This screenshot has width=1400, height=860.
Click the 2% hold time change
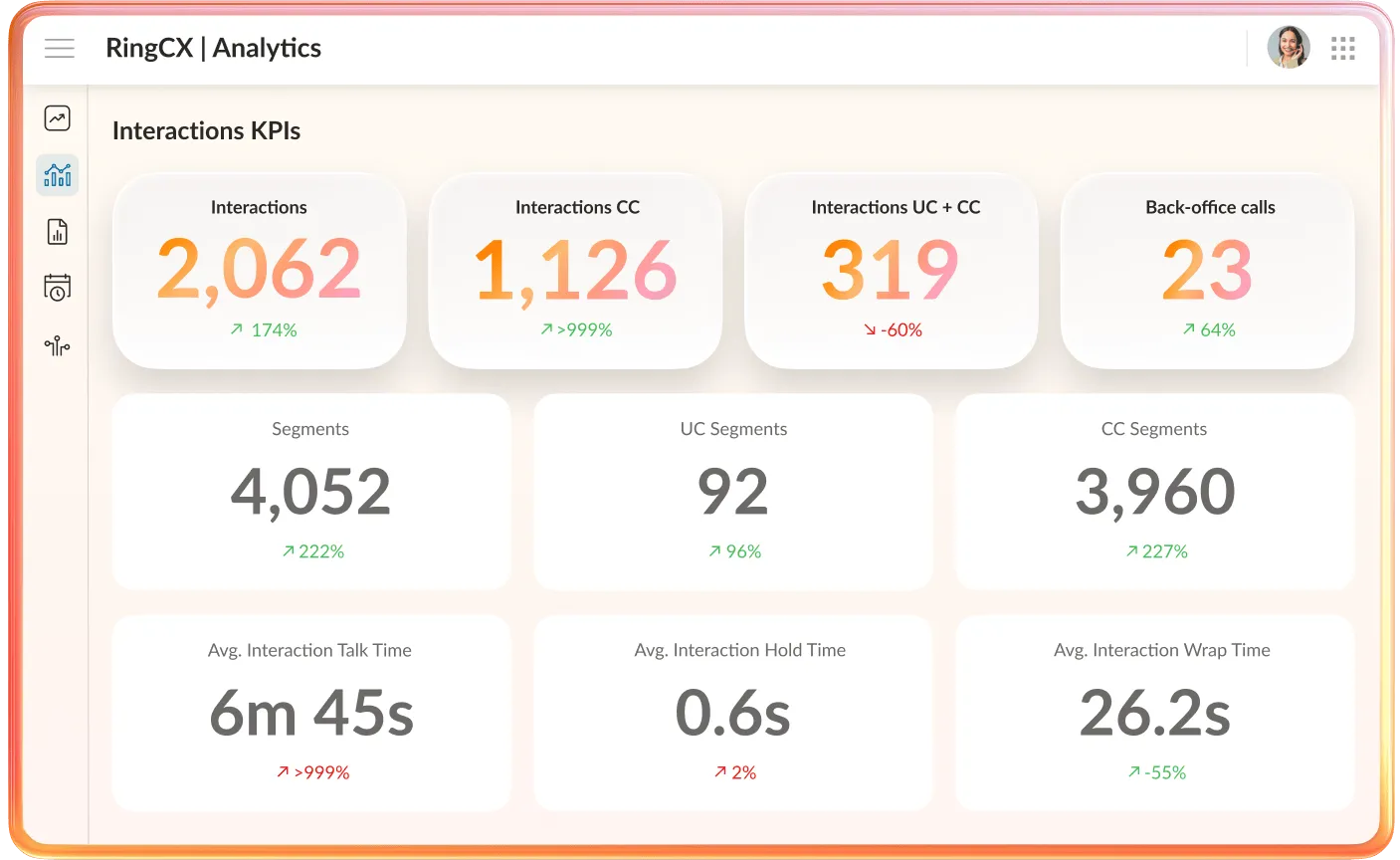click(734, 772)
